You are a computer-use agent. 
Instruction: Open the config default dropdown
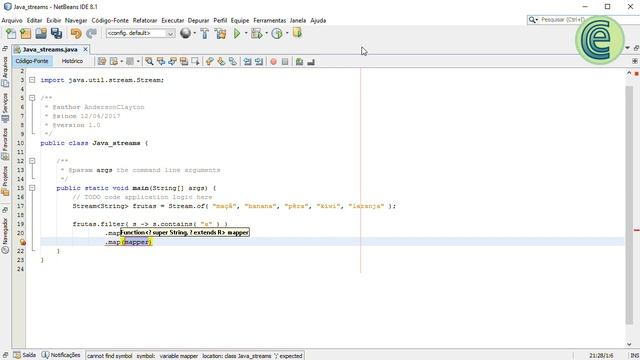tap(140, 33)
